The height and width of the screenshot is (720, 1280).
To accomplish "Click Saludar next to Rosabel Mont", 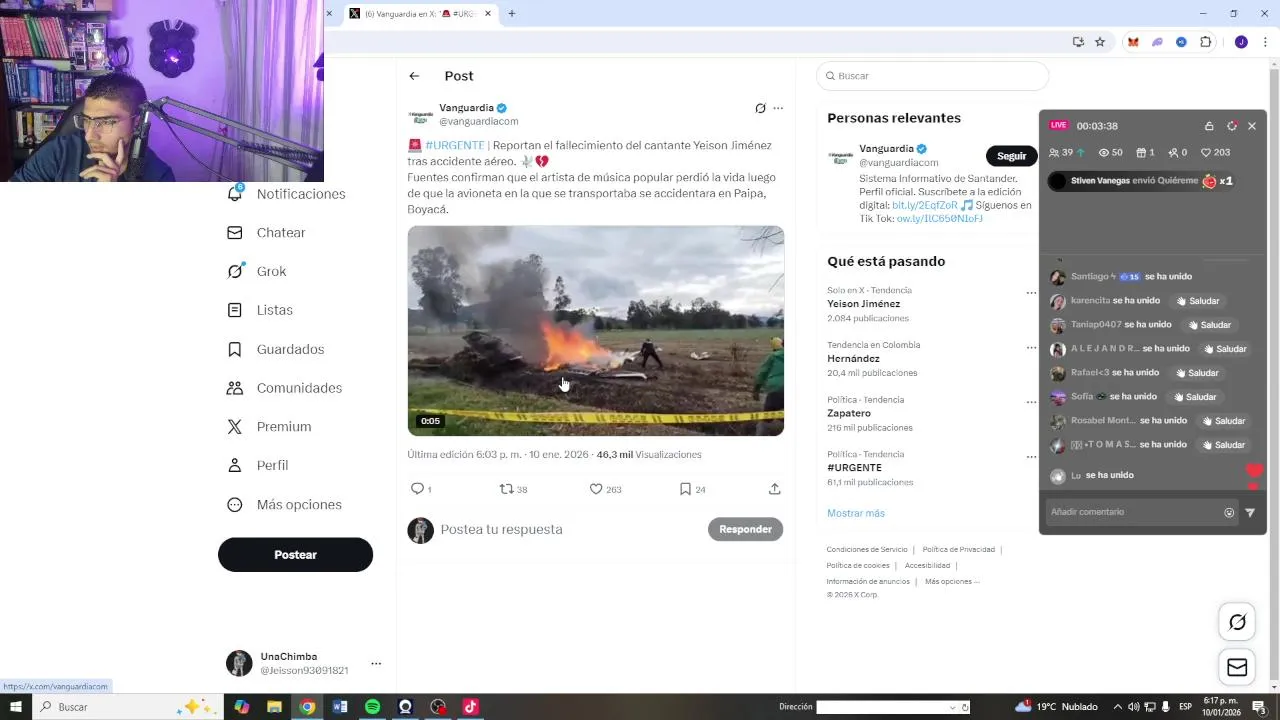I will (x=1225, y=421).
